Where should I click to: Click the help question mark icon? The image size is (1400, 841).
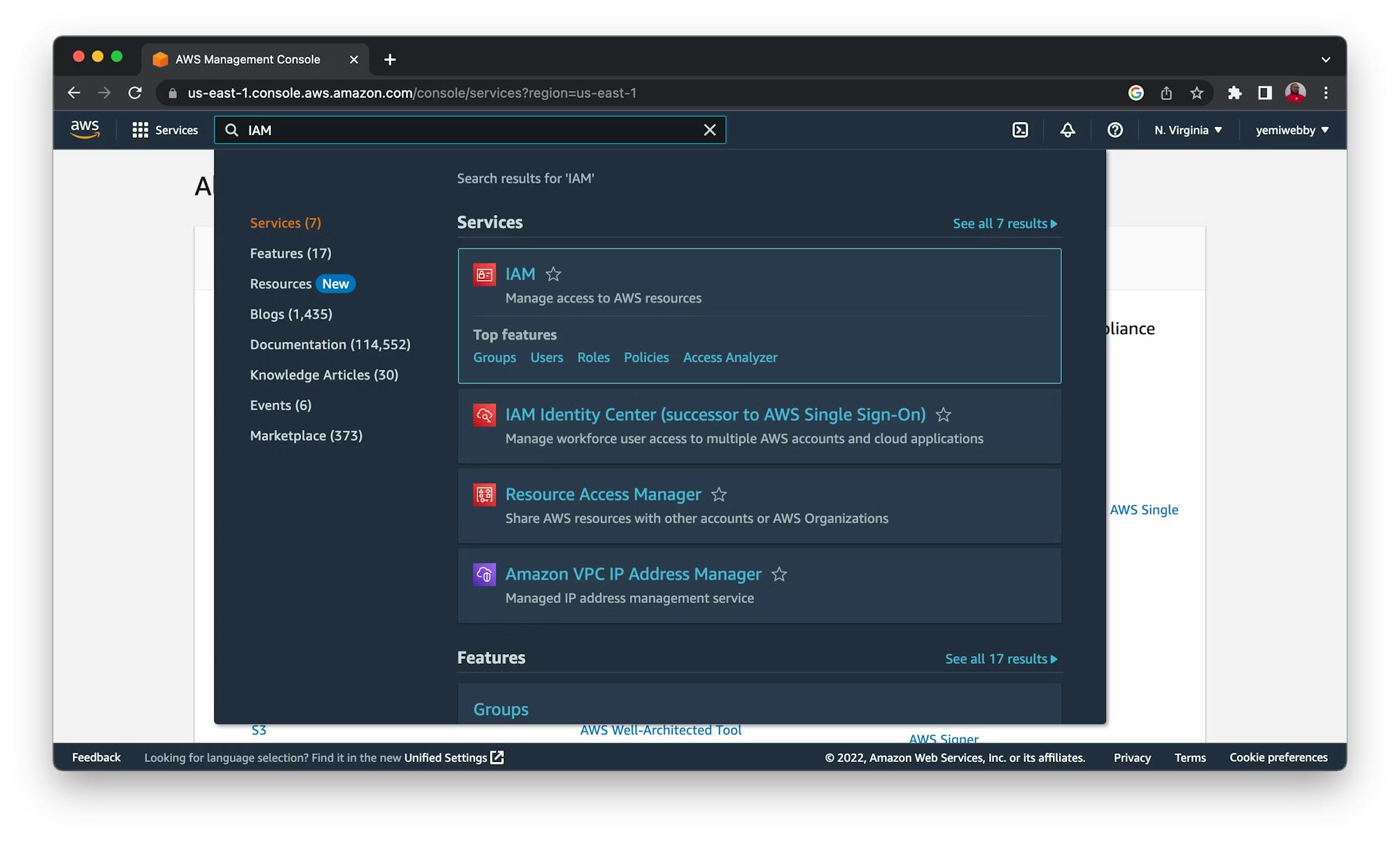point(1114,130)
